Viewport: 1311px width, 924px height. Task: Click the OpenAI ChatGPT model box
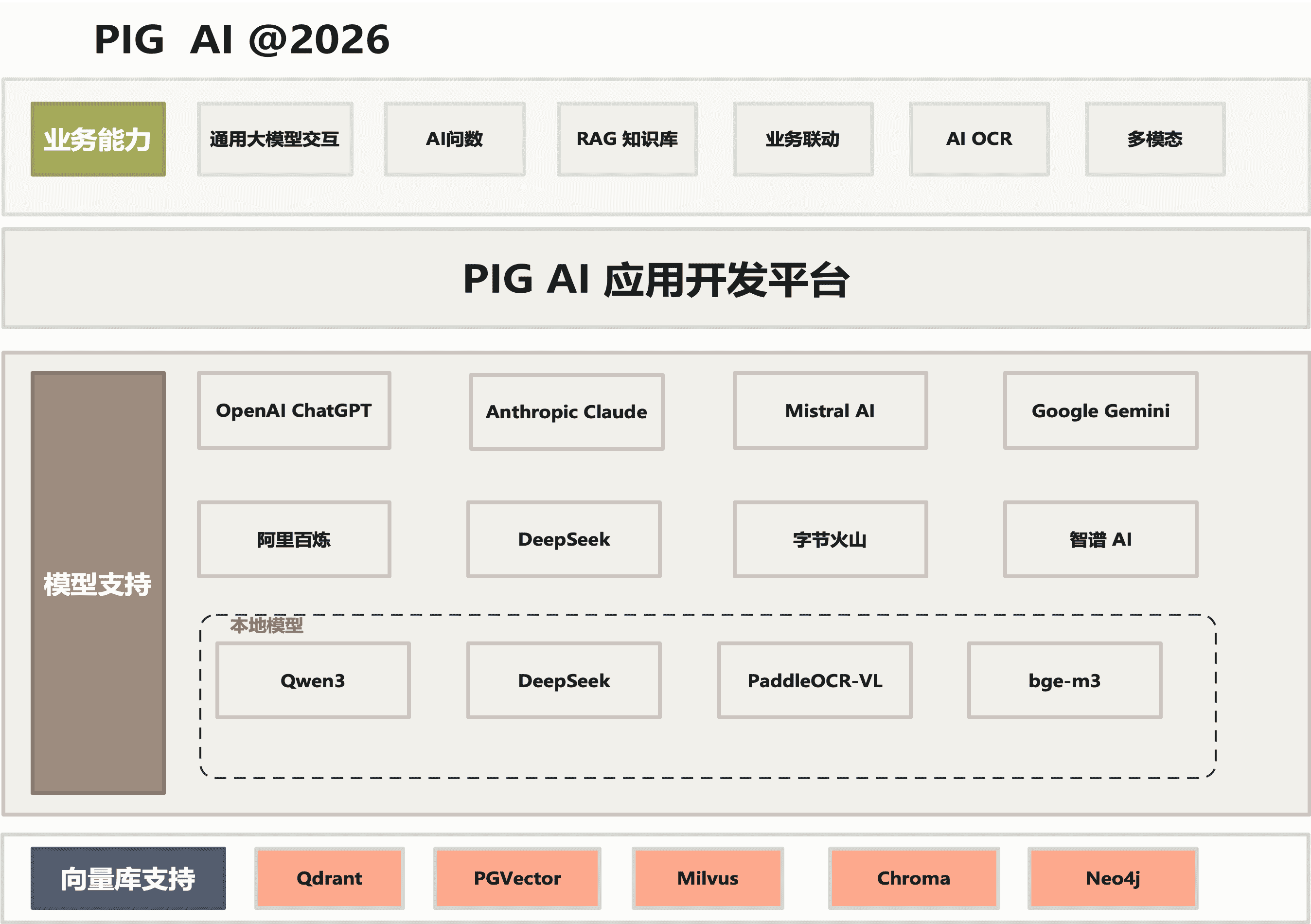point(294,410)
